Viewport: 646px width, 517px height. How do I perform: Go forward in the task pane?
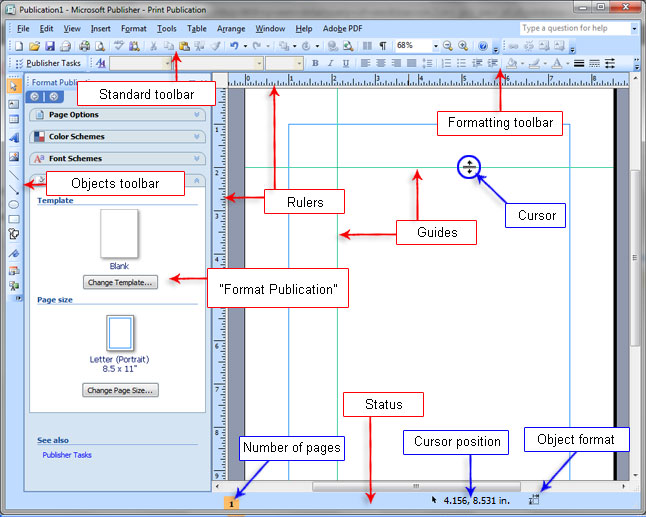pos(54,96)
